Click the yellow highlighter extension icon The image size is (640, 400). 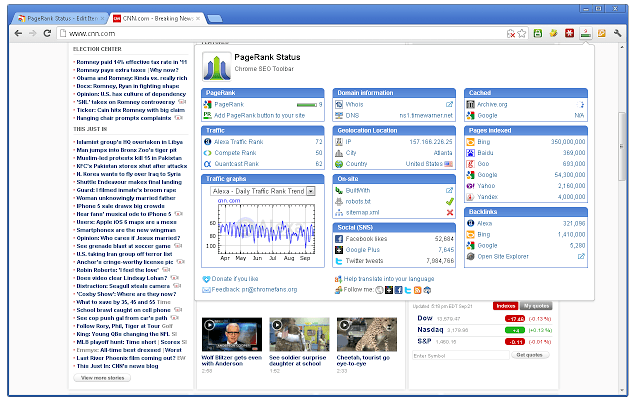coord(553,33)
